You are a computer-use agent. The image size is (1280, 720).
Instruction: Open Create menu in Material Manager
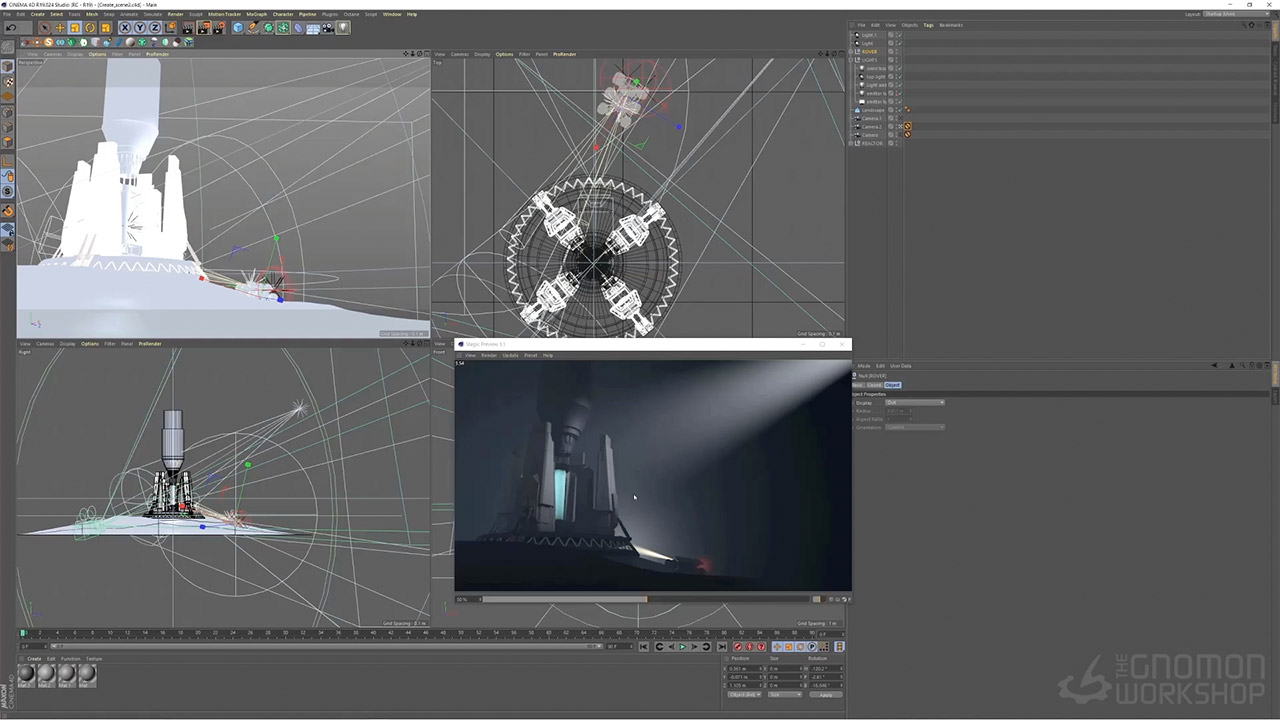click(x=34, y=659)
